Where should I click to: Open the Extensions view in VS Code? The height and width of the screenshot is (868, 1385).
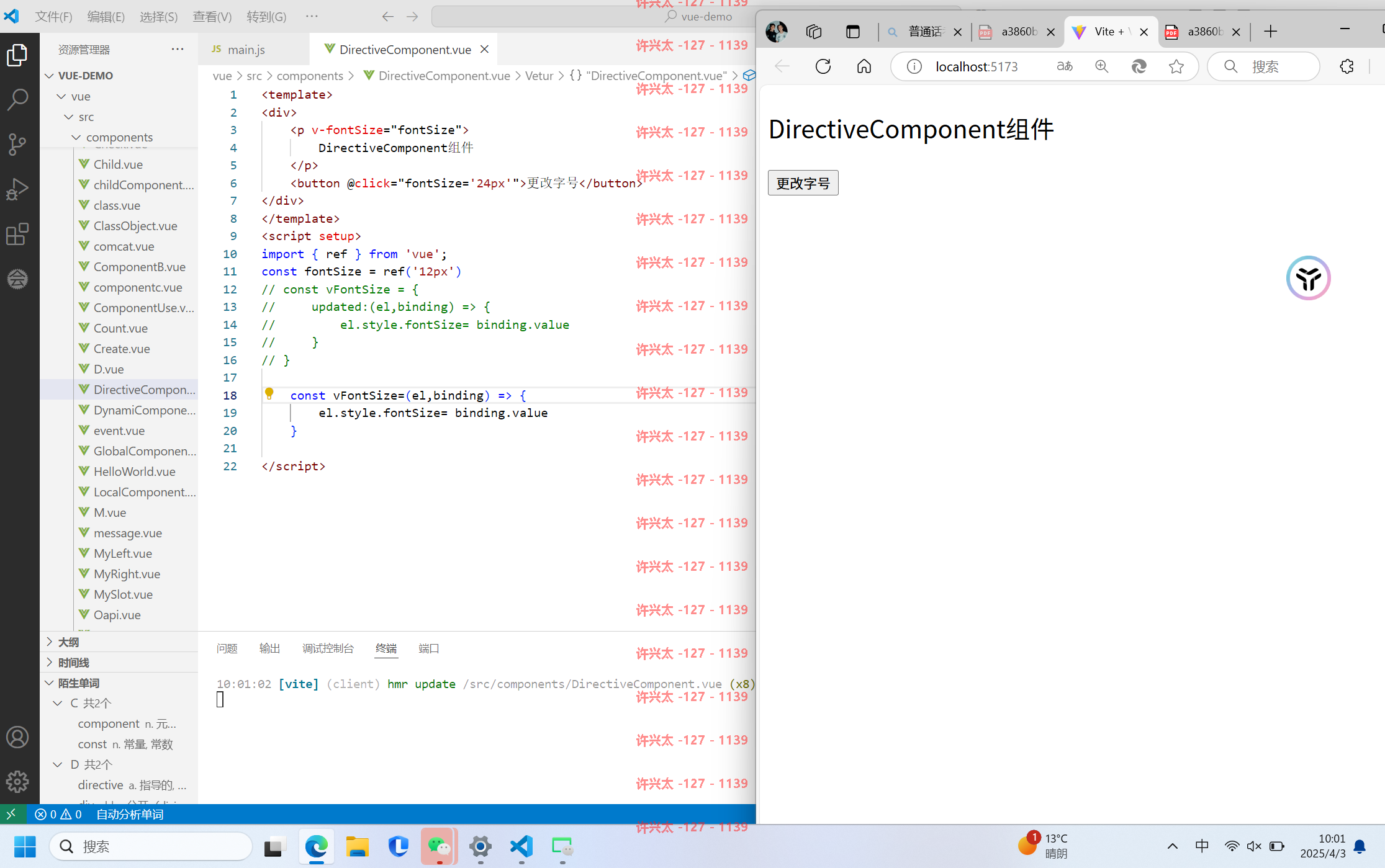(x=17, y=234)
